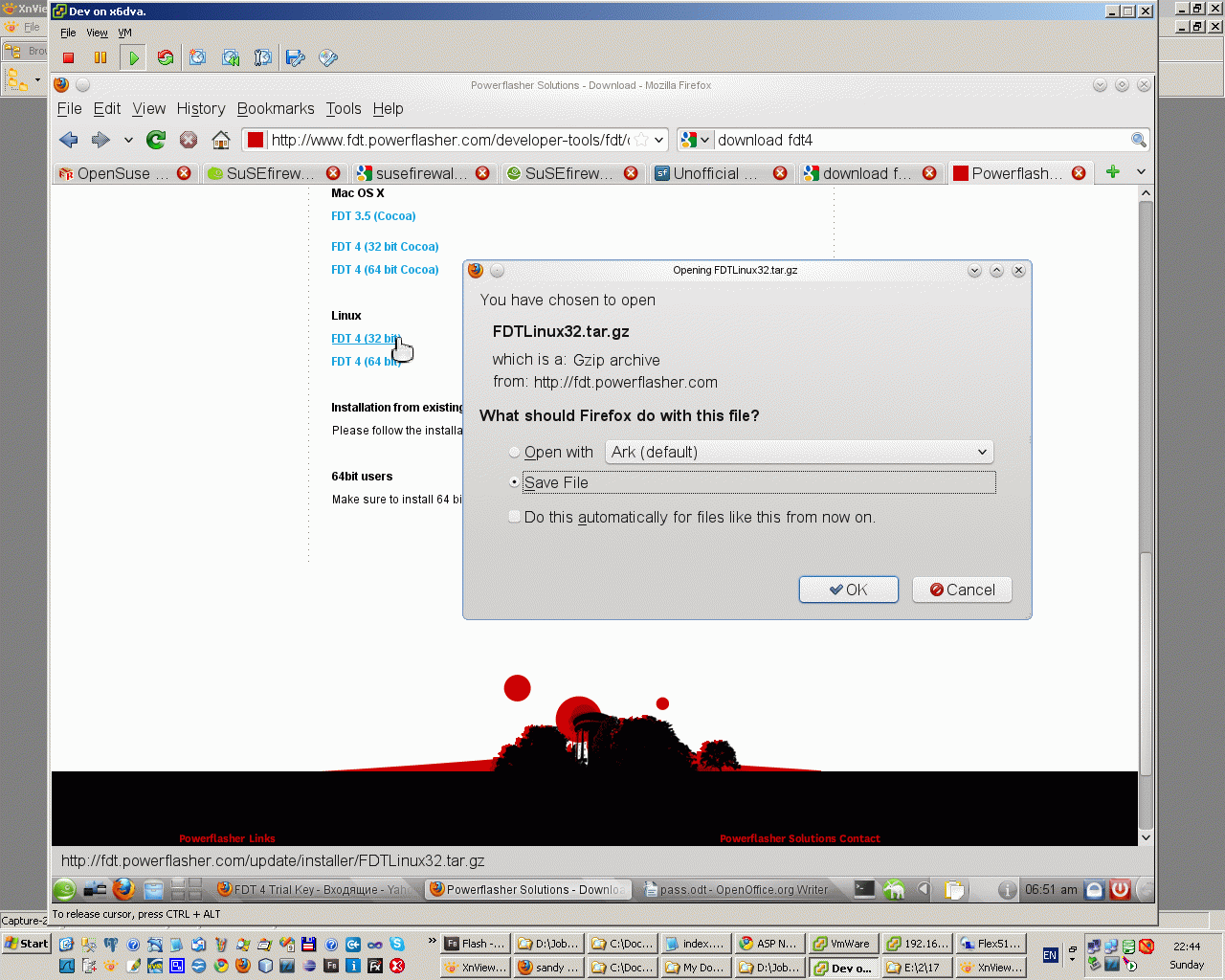1225x980 pixels.
Task: Open the openSUSE main menu icon in the KDE panel
Action: (x=64, y=889)
